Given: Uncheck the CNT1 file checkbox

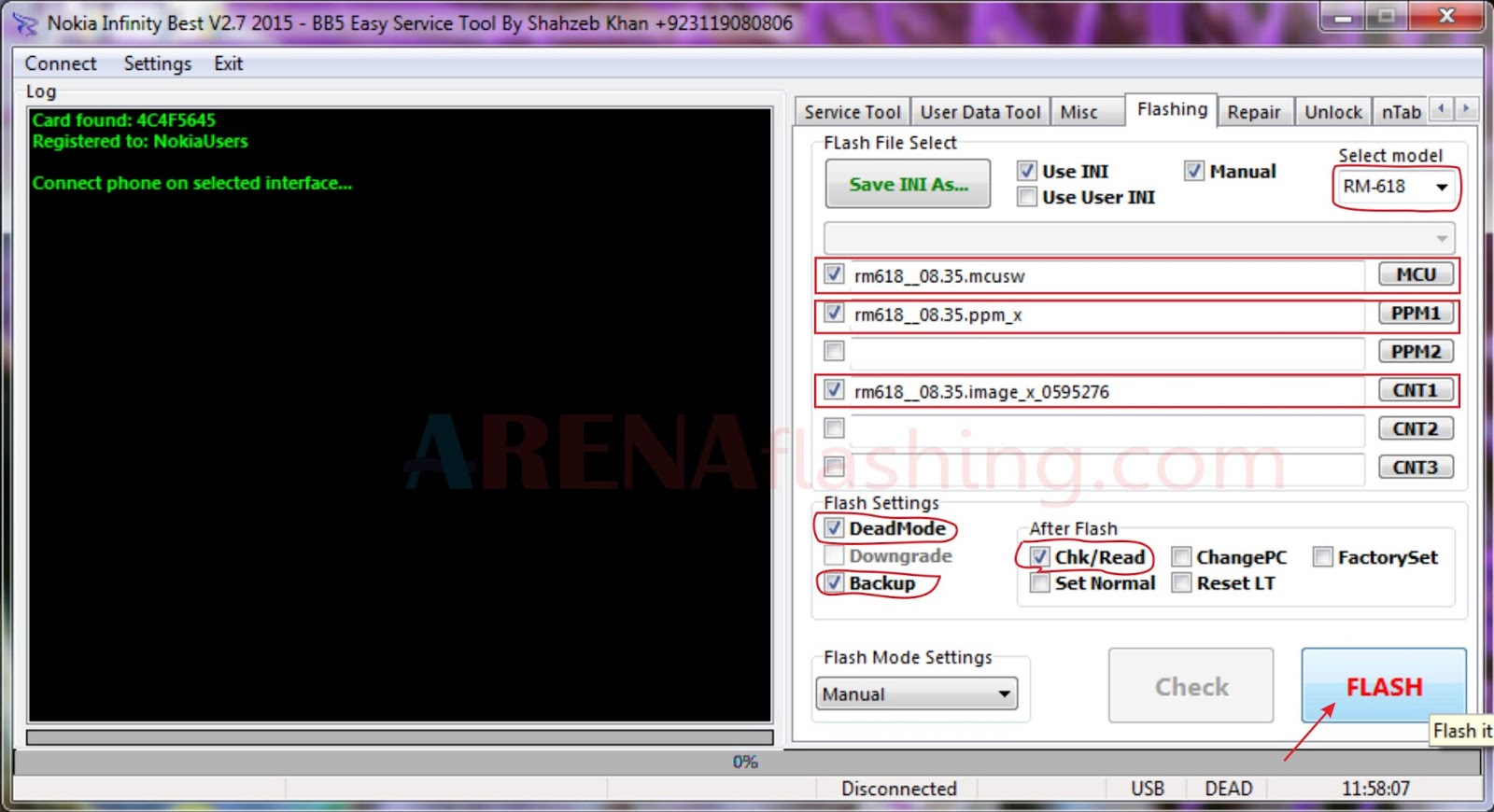Looking at the screenshot, I should 834,389.
